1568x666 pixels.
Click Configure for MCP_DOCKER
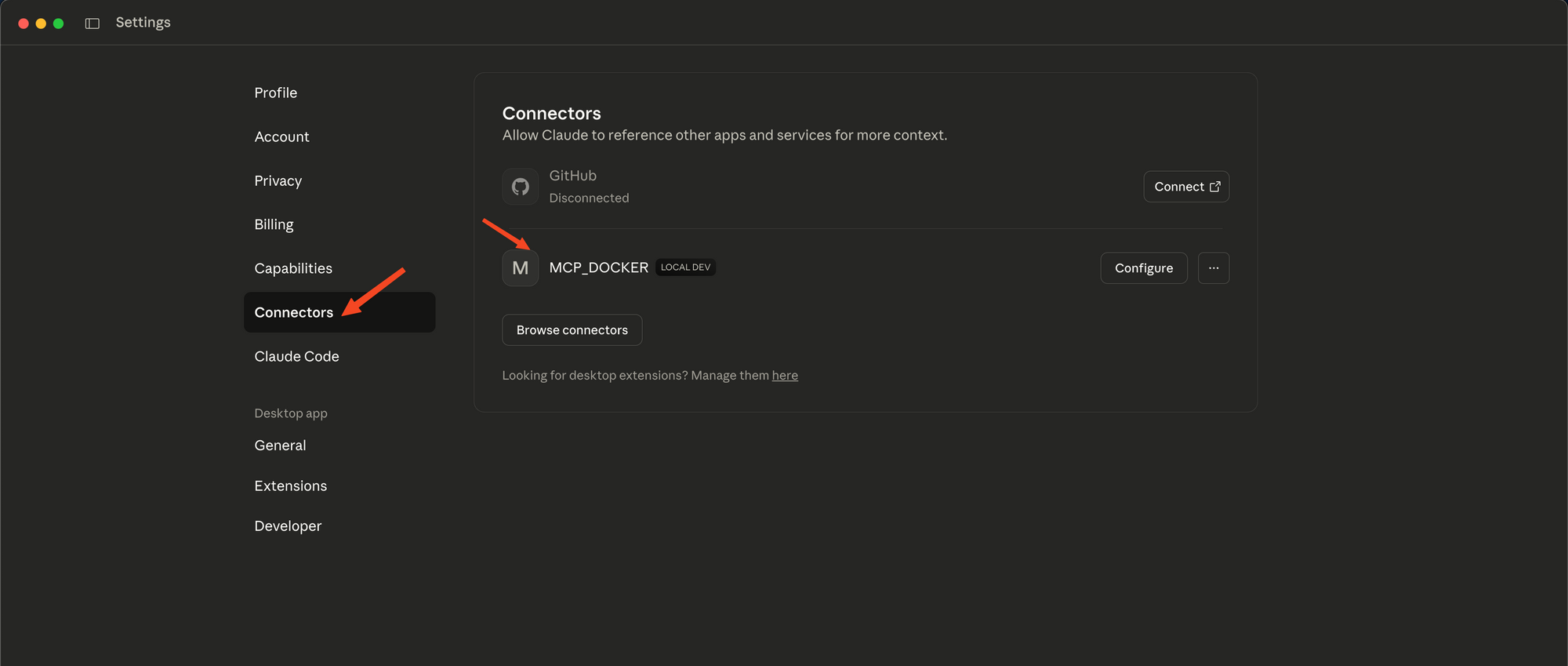tap(1143, 268)
